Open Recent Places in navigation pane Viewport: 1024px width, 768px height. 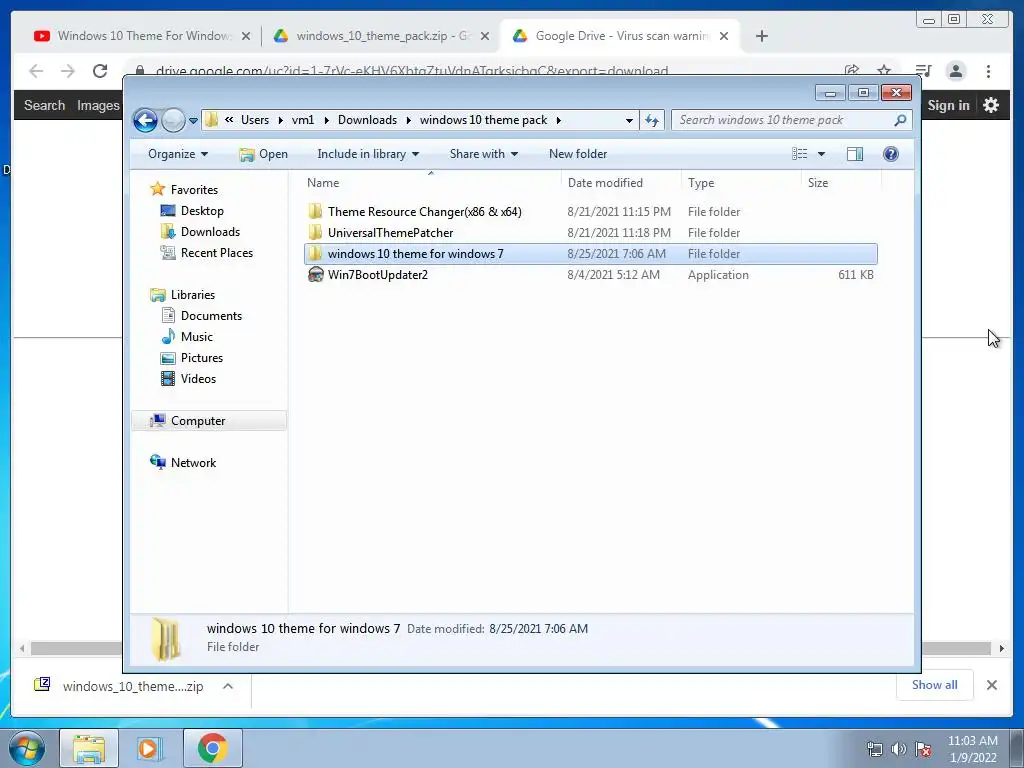[216, 253]
